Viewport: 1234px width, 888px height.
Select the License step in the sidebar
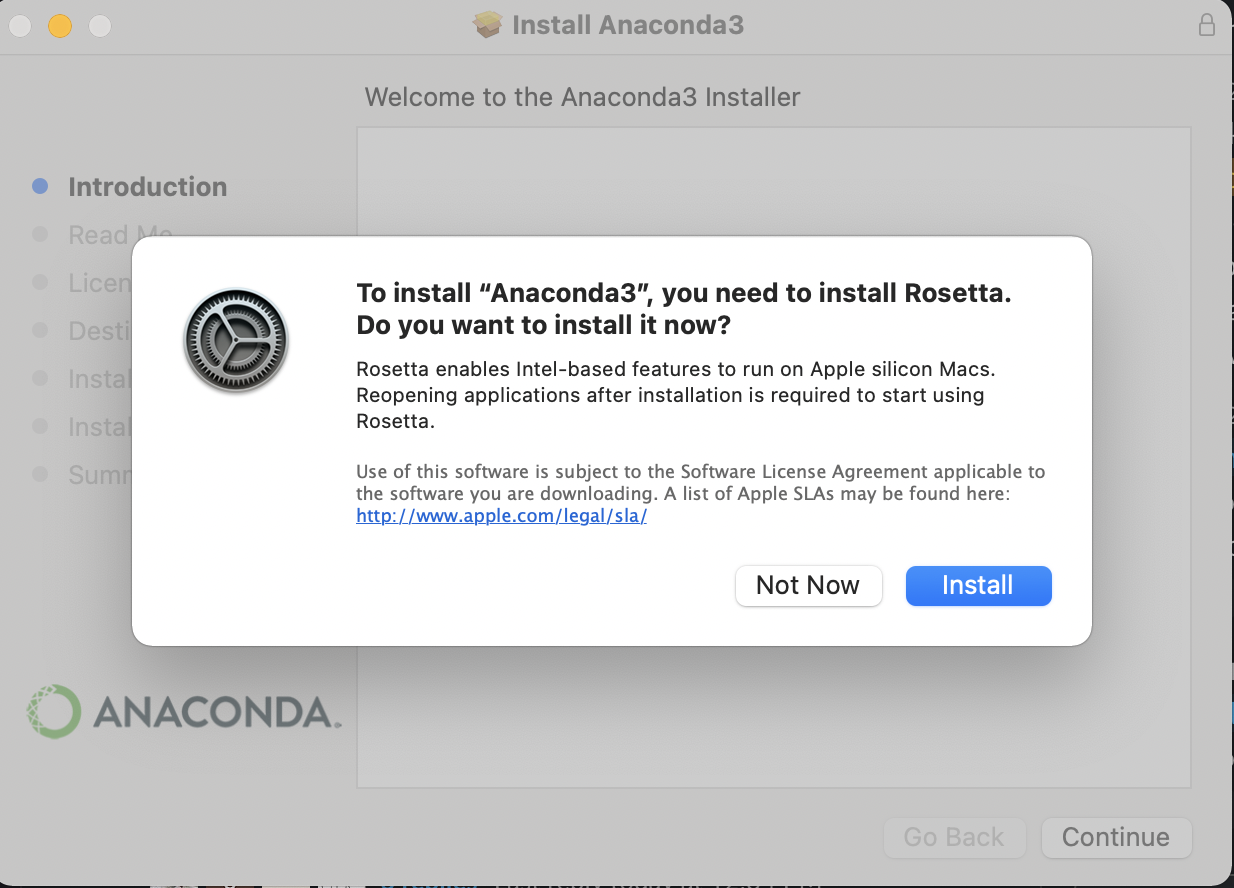coord(98,283)
